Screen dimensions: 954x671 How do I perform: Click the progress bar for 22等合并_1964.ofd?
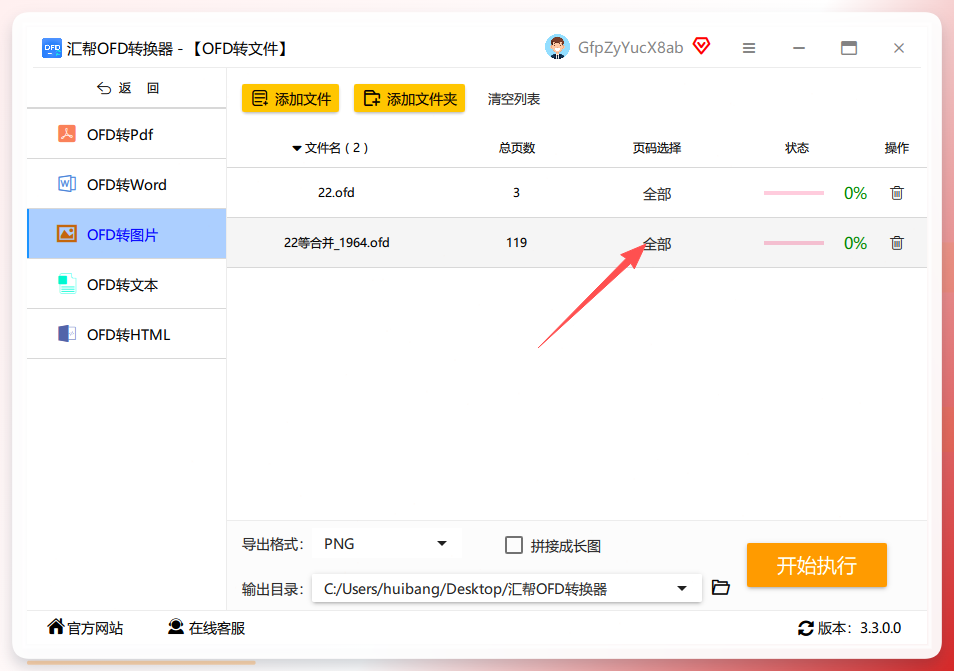pyautogui.click(x=793, y=243)
